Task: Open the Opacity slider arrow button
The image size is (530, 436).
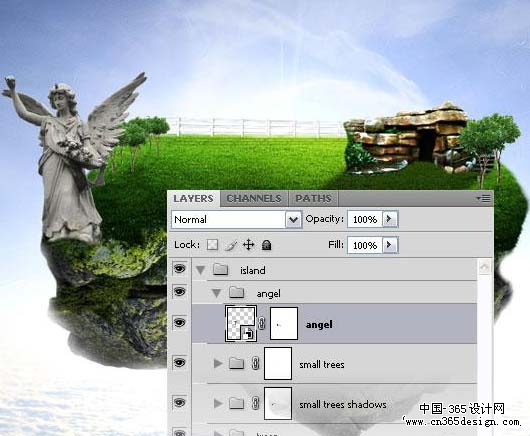Action: pyautogui.click(x=390, y=219)
